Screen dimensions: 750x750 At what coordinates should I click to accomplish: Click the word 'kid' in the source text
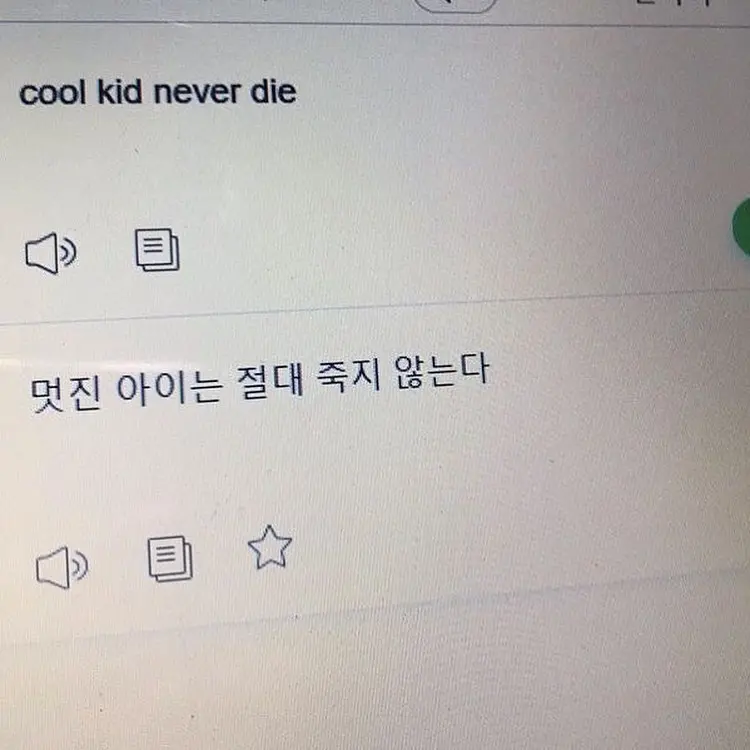[x=122, y=93]
